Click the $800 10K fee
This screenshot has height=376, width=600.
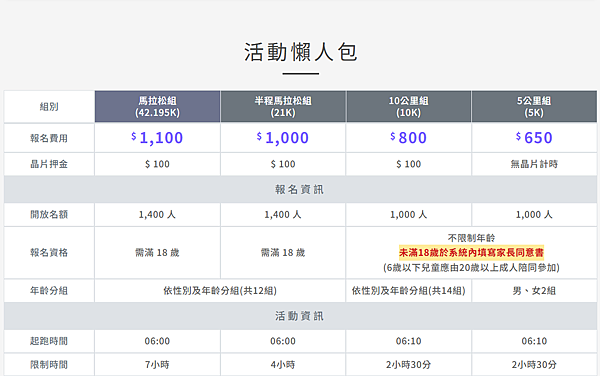(408, 138)
